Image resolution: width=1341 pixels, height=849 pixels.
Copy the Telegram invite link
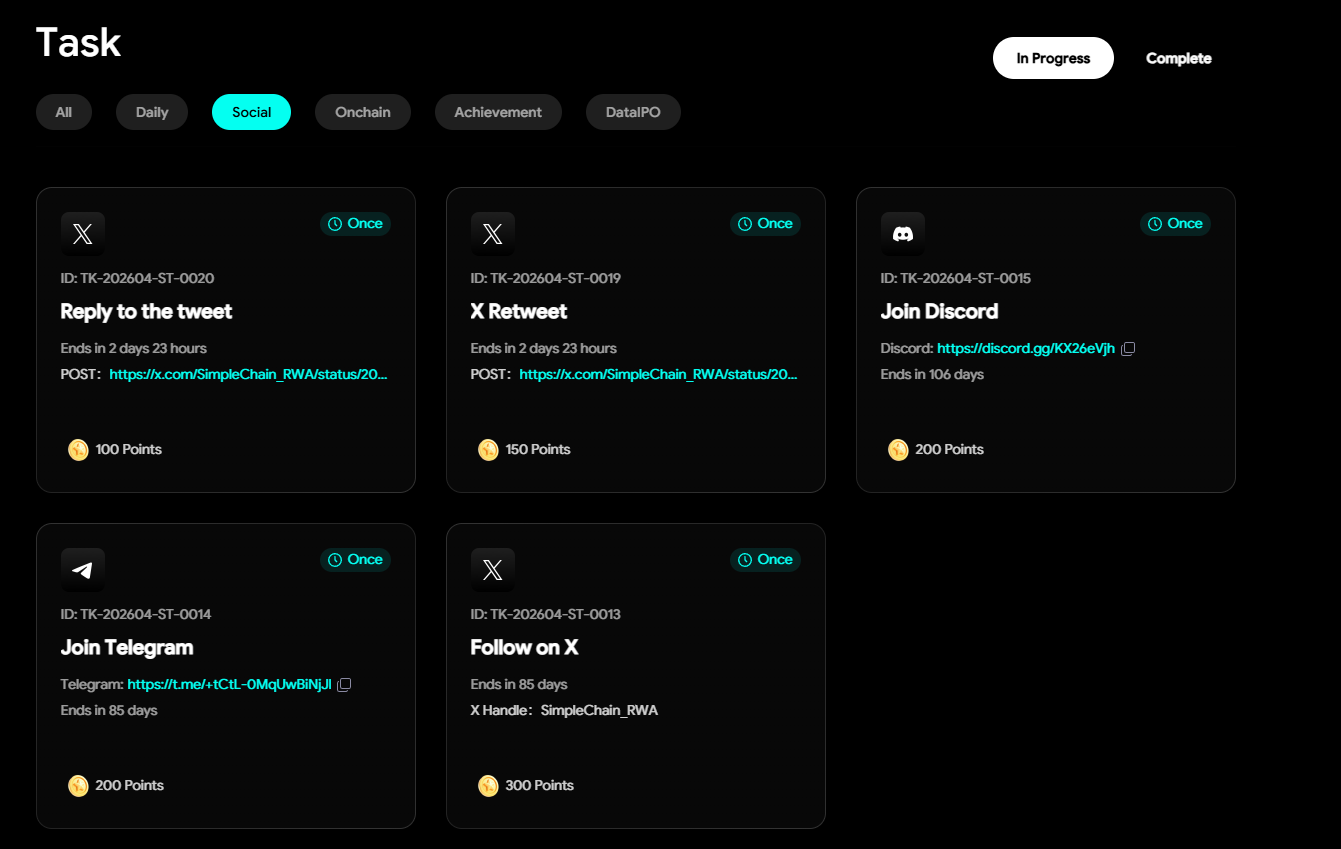[344, 684]
